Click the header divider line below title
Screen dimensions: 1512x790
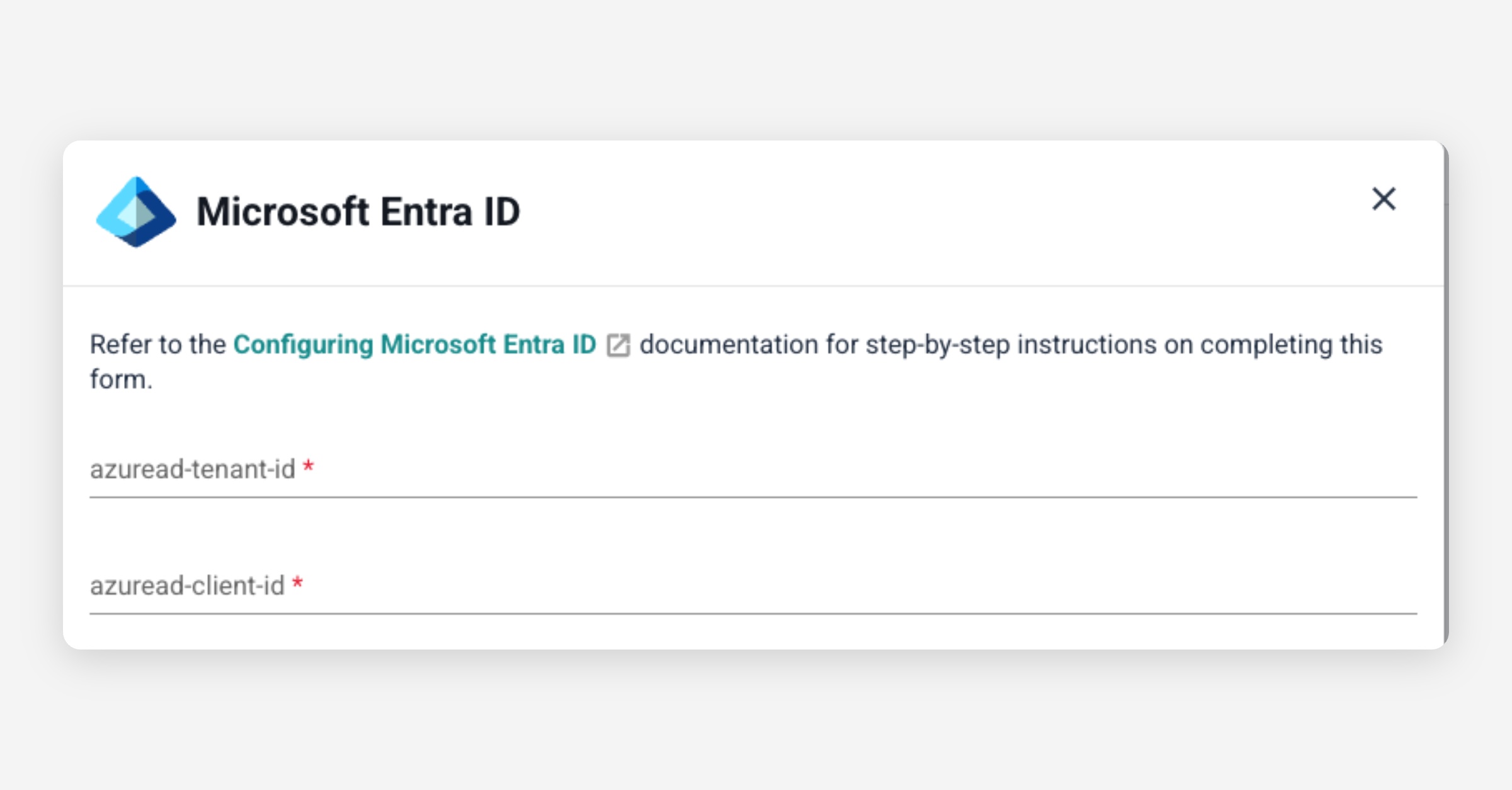[753, 286]
